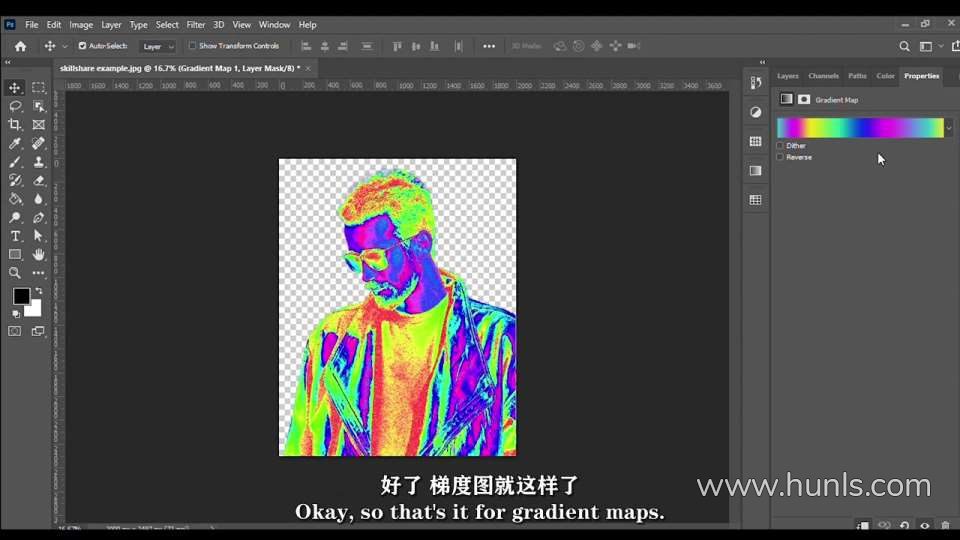The image size is (960, 540).
Task: Open the gradient picker dropdown arrow
Action: coord(949,128)
